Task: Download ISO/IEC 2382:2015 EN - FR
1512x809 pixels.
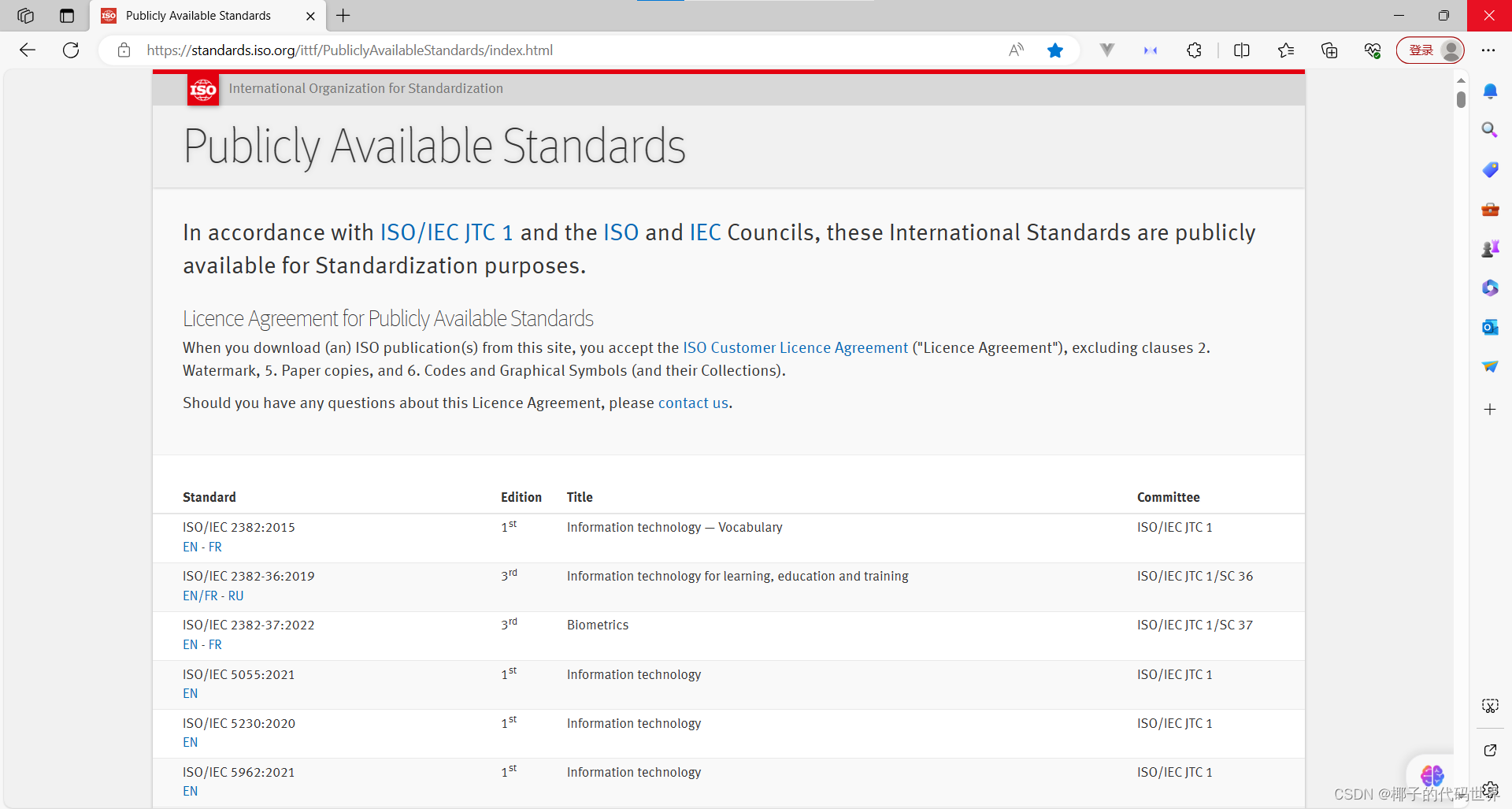Action: pos(202,547)
